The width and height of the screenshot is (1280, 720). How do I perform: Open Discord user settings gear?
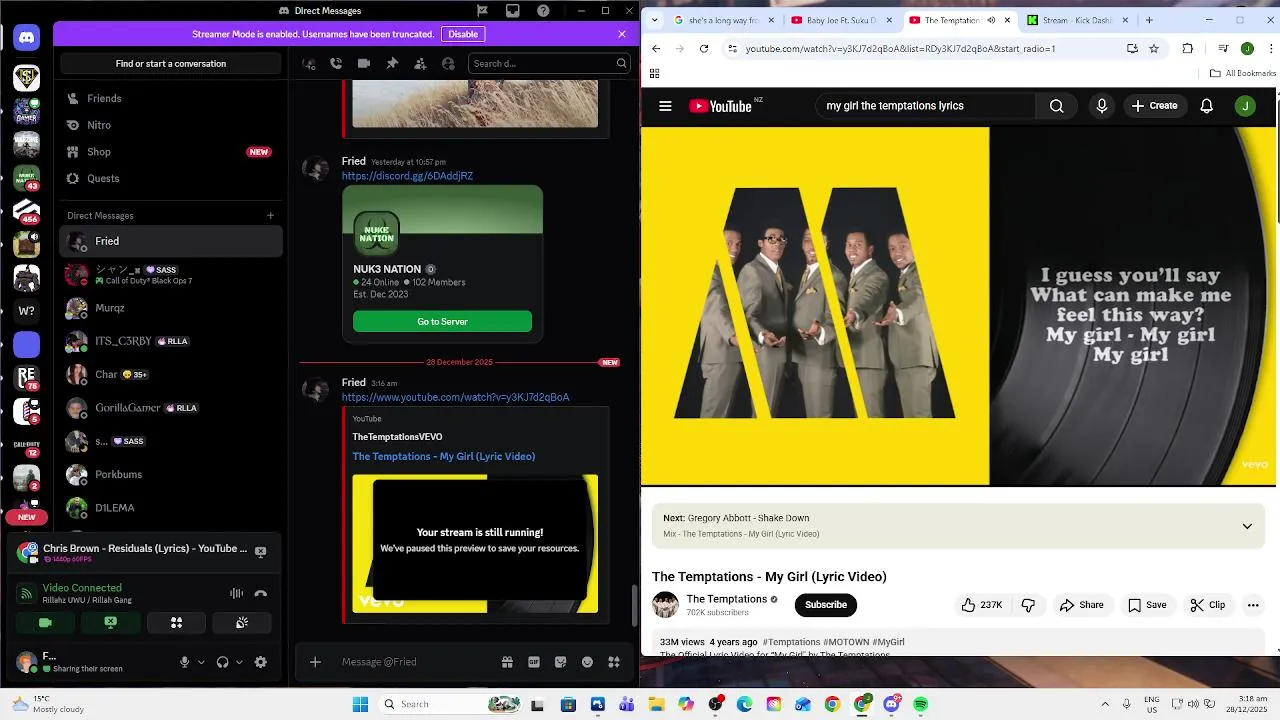coord(261,662)
